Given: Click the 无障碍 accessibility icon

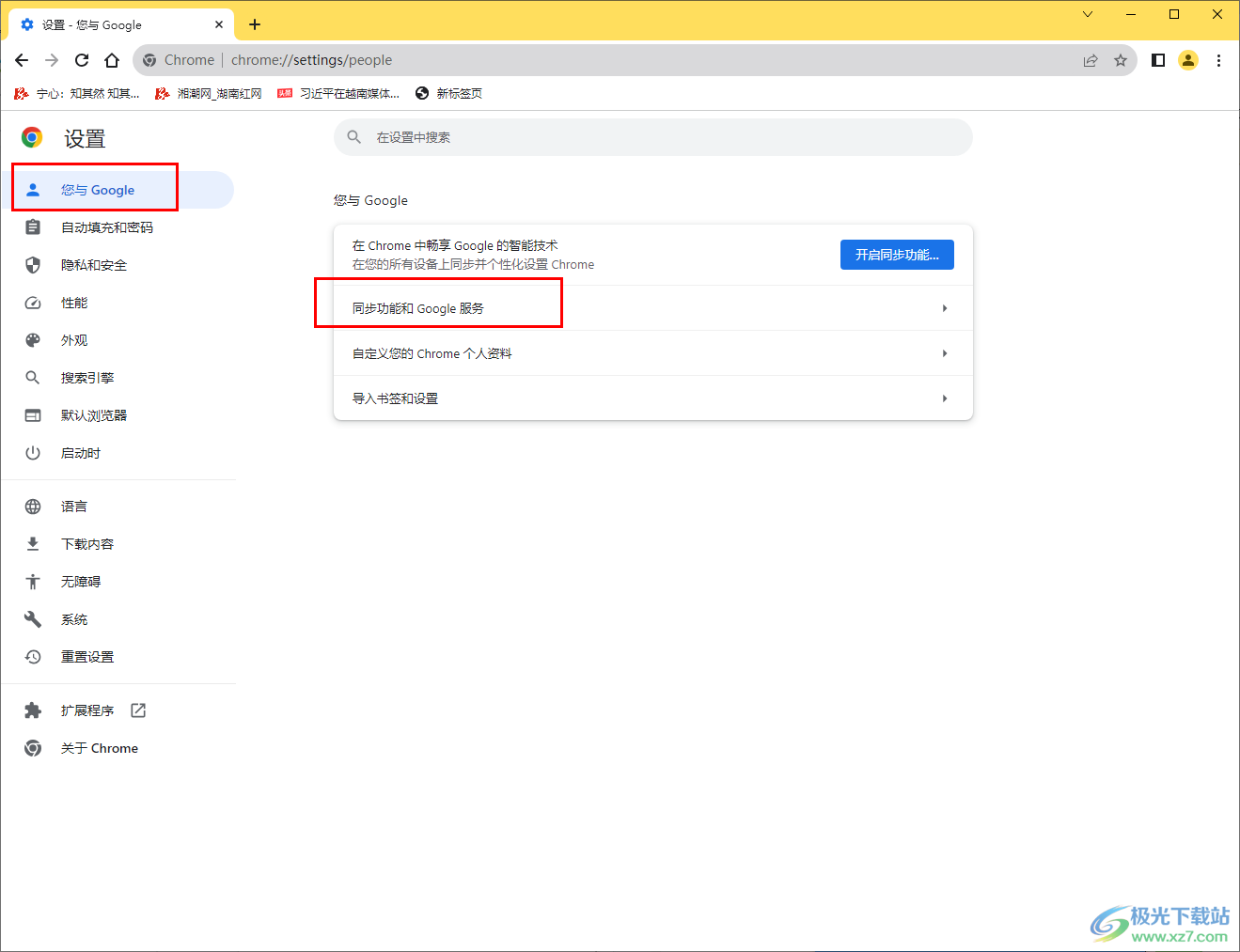Looking at the screenshot, I should coord(33,582).
